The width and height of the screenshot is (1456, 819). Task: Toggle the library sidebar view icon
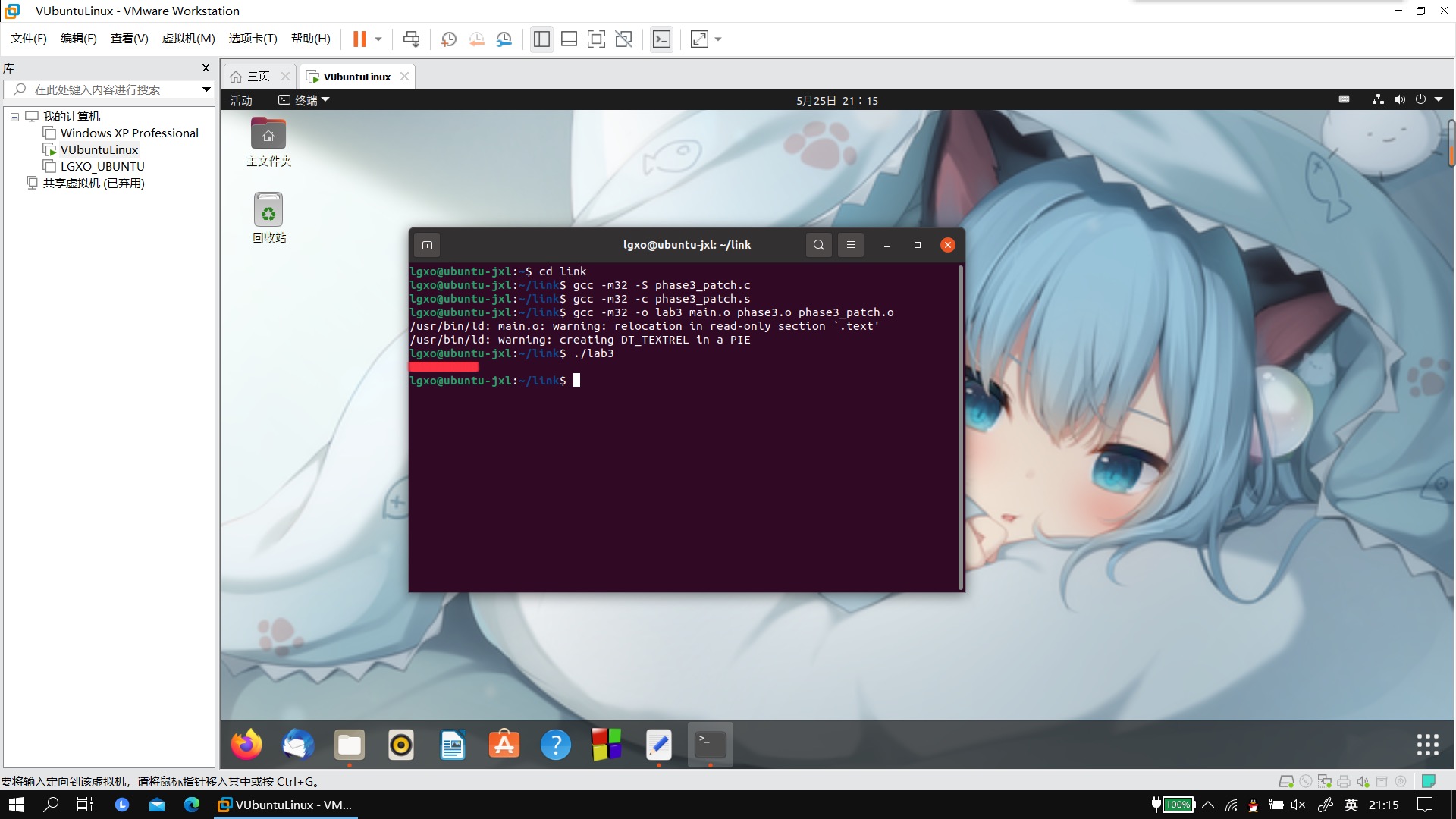point(541,39)
